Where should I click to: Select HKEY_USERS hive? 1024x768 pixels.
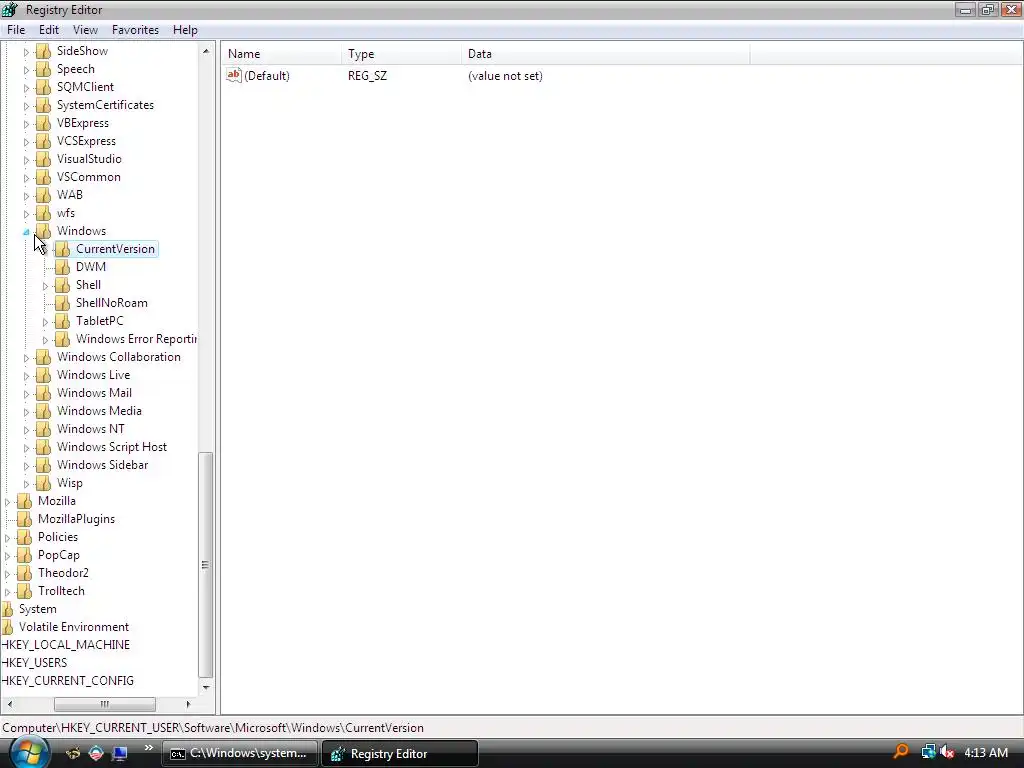coord(34,662)
